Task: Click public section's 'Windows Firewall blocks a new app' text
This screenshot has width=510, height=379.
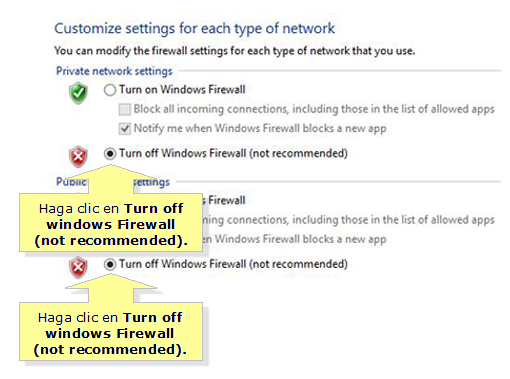Action: (295, 239)
